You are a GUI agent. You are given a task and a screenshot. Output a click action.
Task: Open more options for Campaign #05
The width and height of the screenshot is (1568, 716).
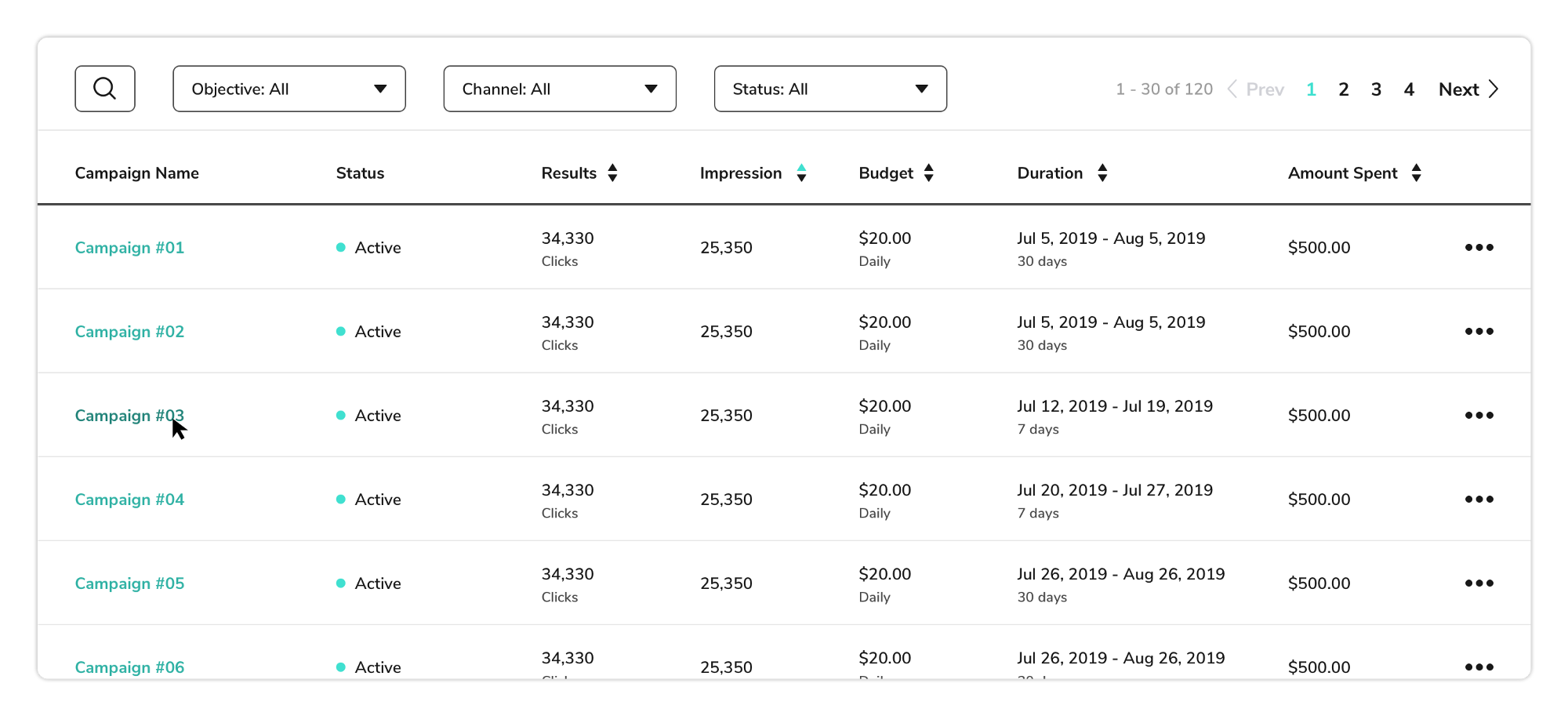1479,583
